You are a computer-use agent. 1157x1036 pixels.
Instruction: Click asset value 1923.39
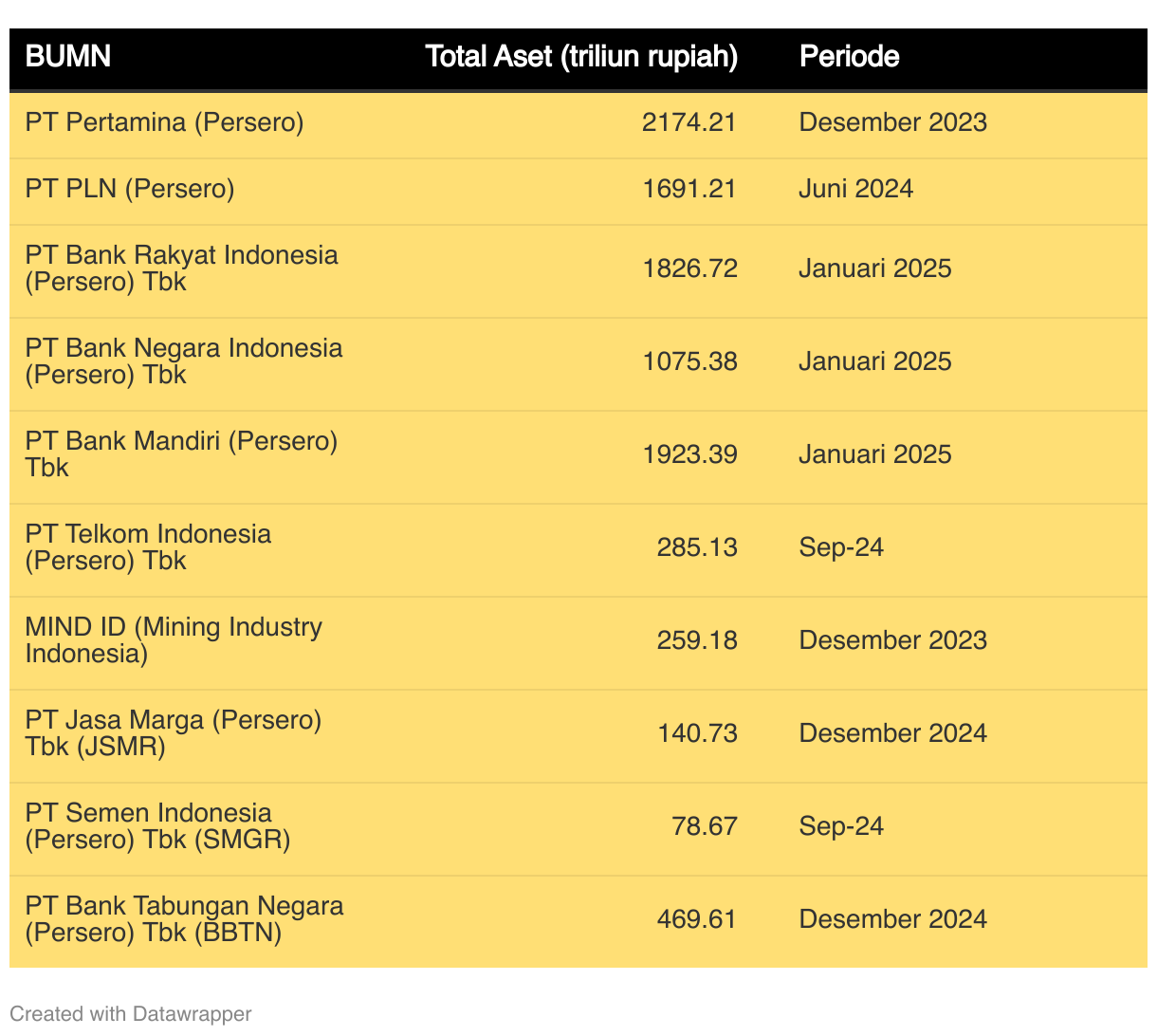(689, 454)
